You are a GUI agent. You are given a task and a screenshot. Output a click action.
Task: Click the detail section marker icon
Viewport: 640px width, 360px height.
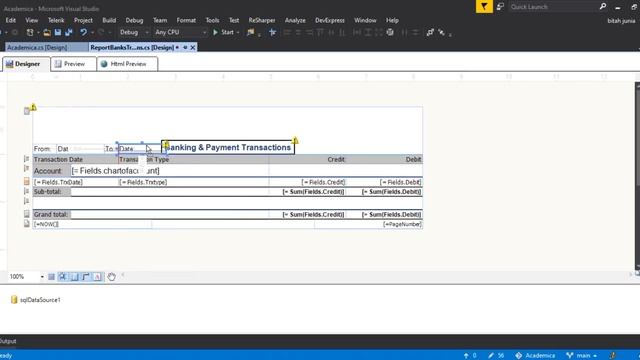coord(27,182)
